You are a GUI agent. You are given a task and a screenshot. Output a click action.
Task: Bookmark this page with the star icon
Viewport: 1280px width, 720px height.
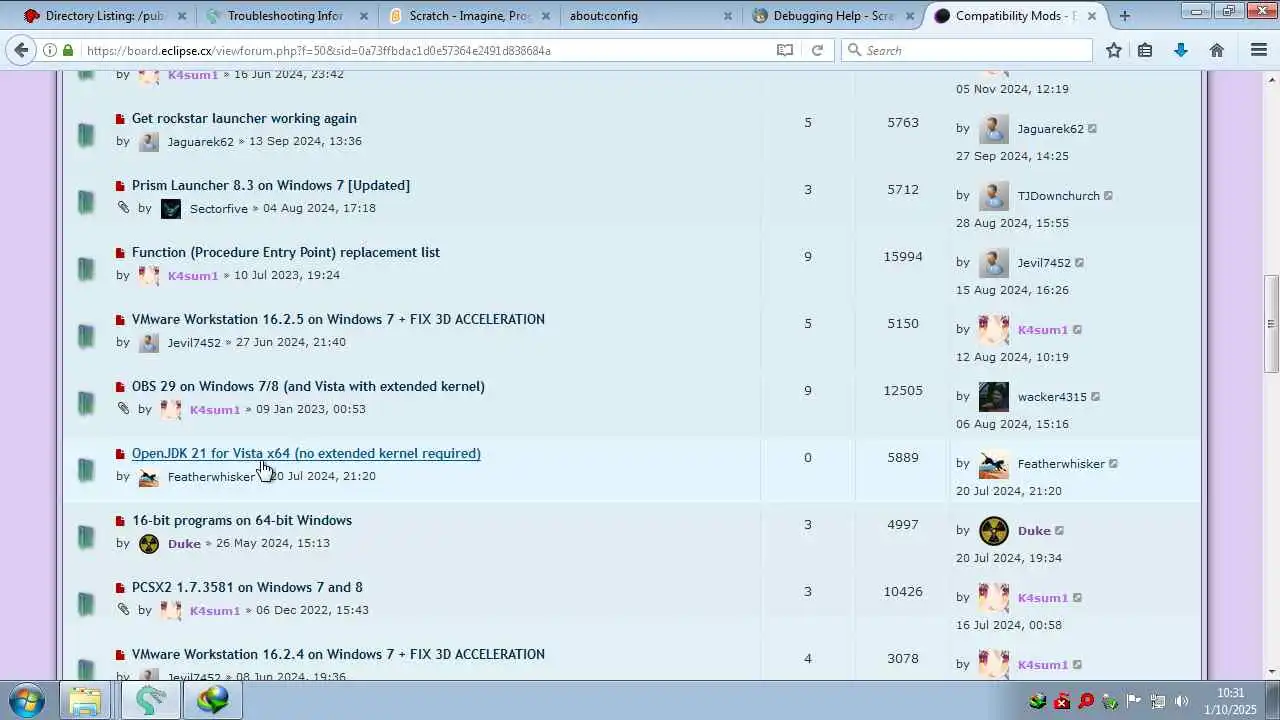tap(1114, 50)
